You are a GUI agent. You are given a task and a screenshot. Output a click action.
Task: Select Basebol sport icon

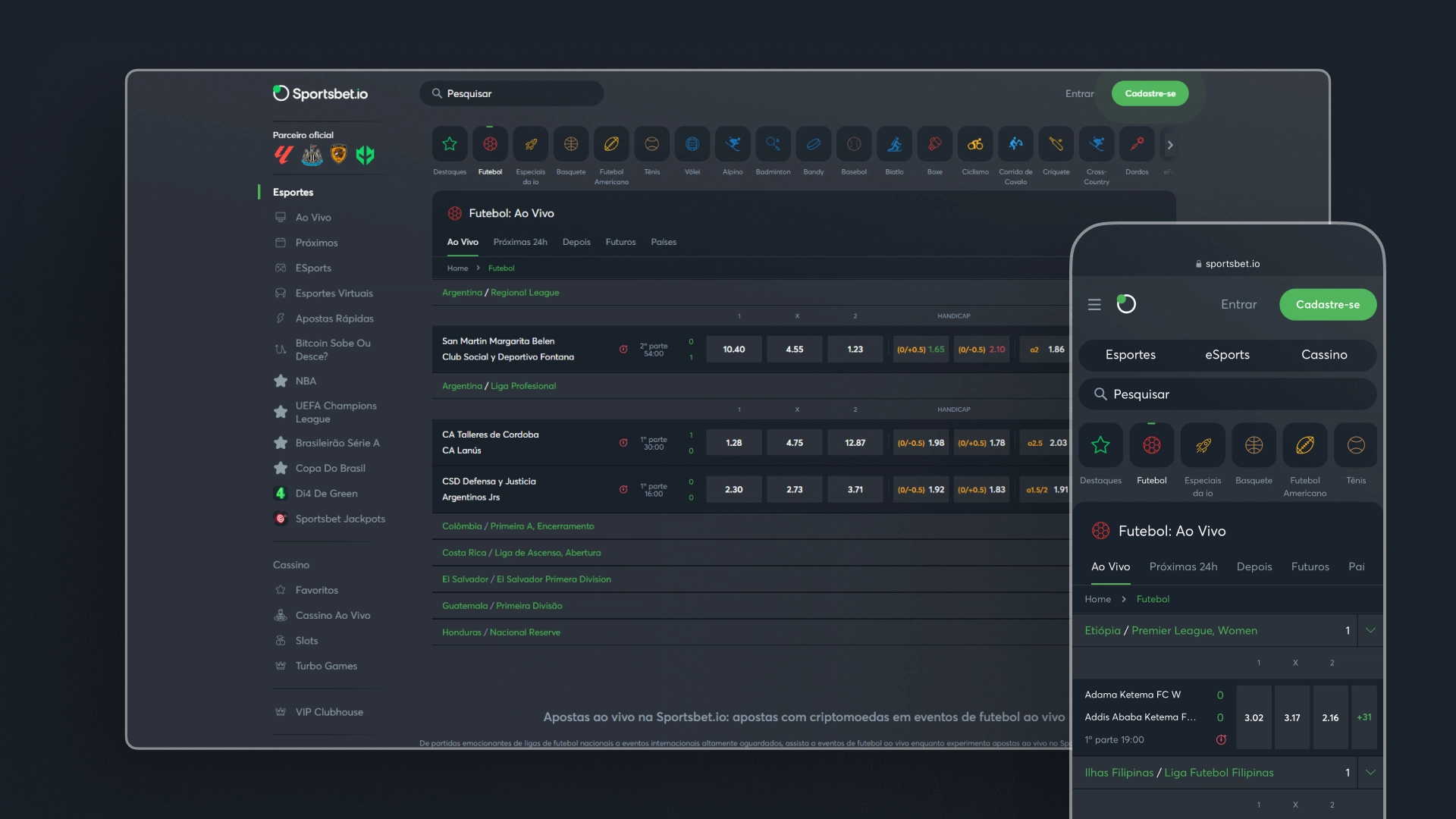coord(854,144)
